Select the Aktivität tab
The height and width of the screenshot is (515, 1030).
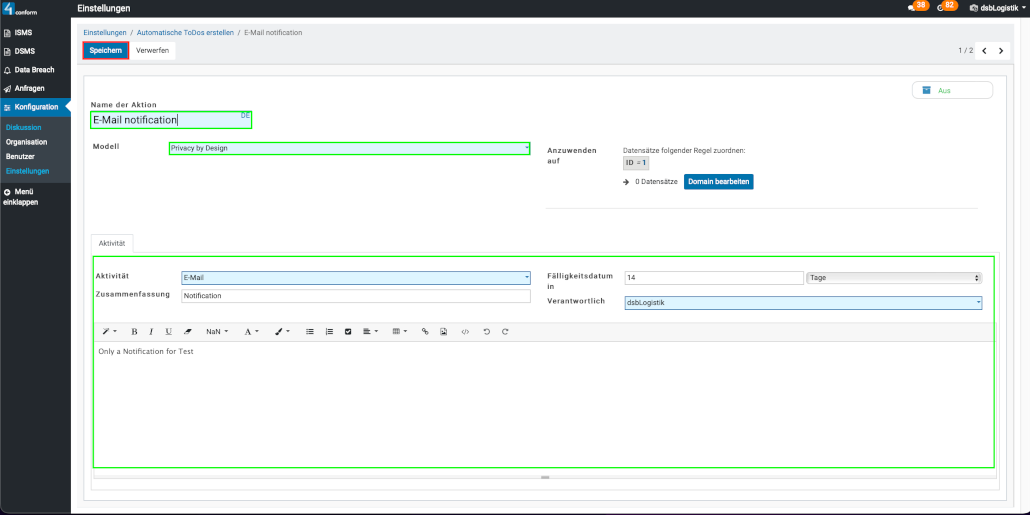coord(112,243)
